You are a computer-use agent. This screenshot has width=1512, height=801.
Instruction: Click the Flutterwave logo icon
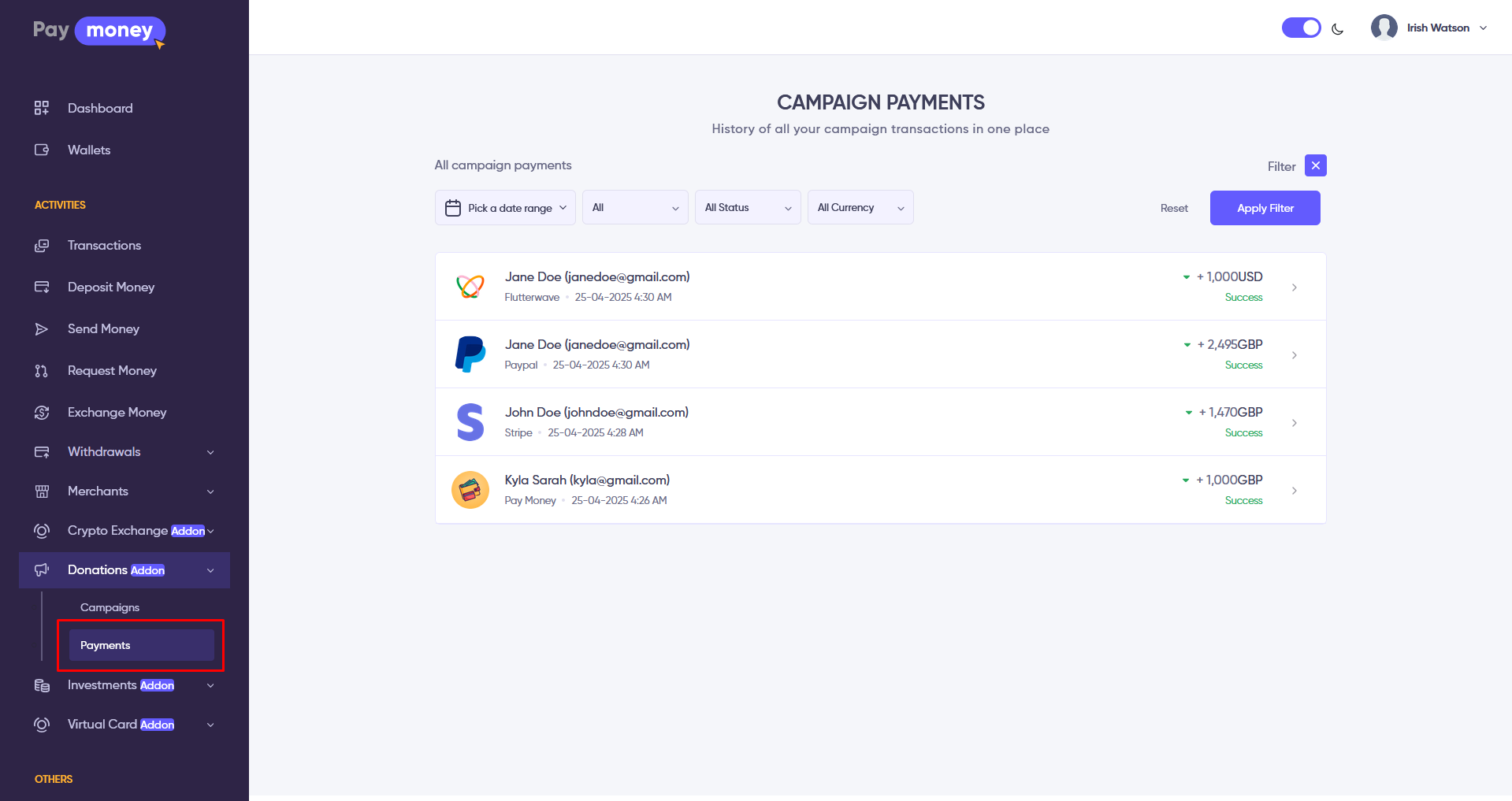[470, 287]
